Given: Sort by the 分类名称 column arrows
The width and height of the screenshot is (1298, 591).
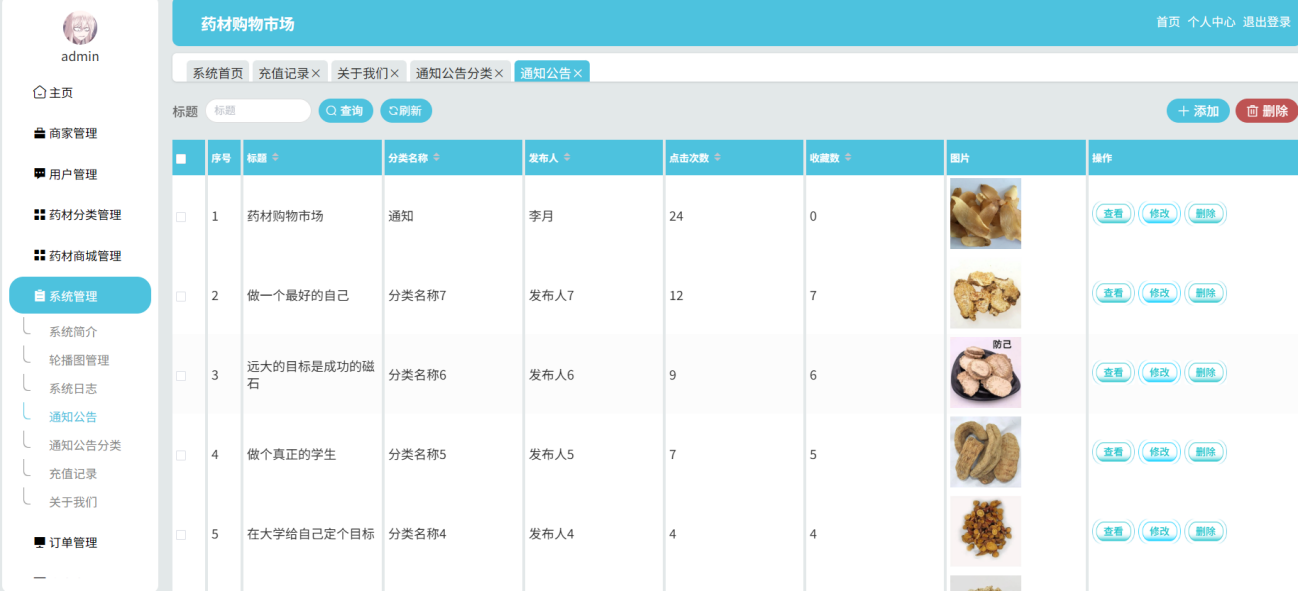Looking at the screenshot, I should pyautogui.click(x=437, y=158).
